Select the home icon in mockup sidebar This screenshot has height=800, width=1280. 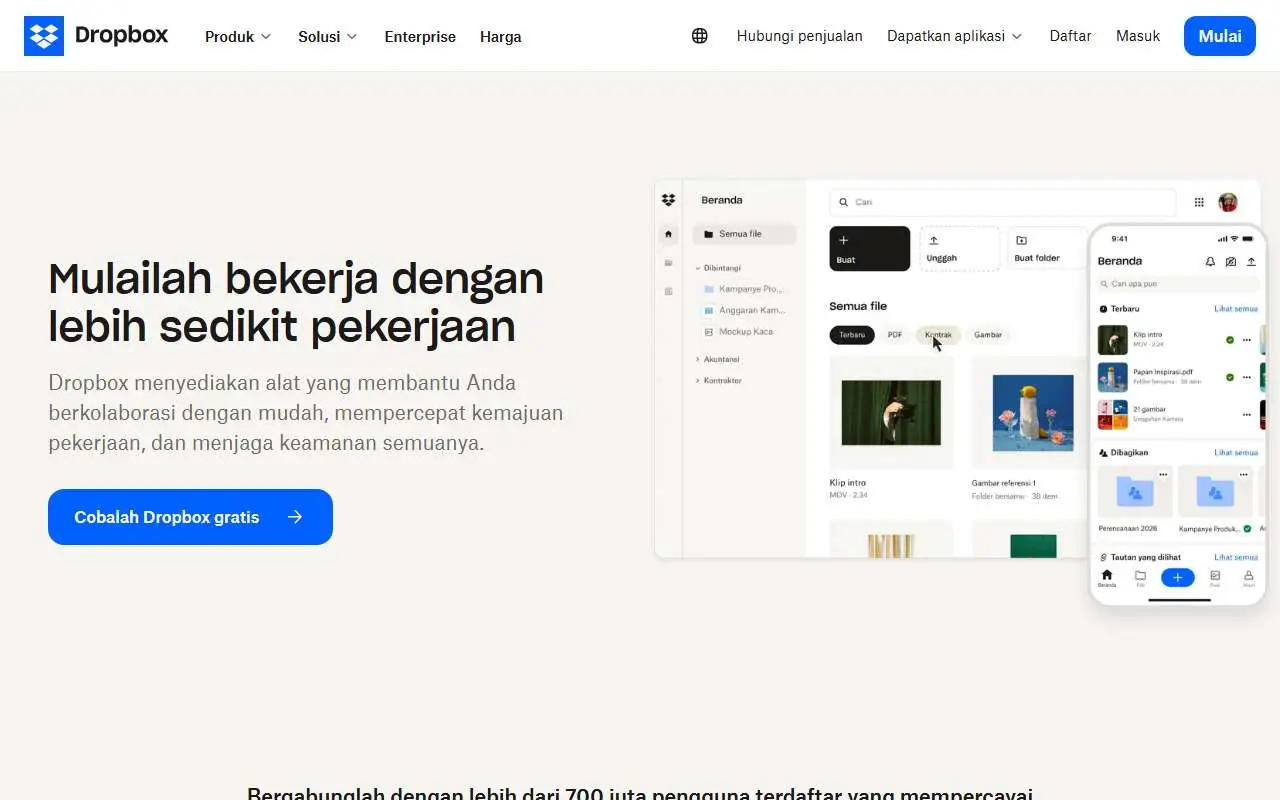tap(668, 234)
